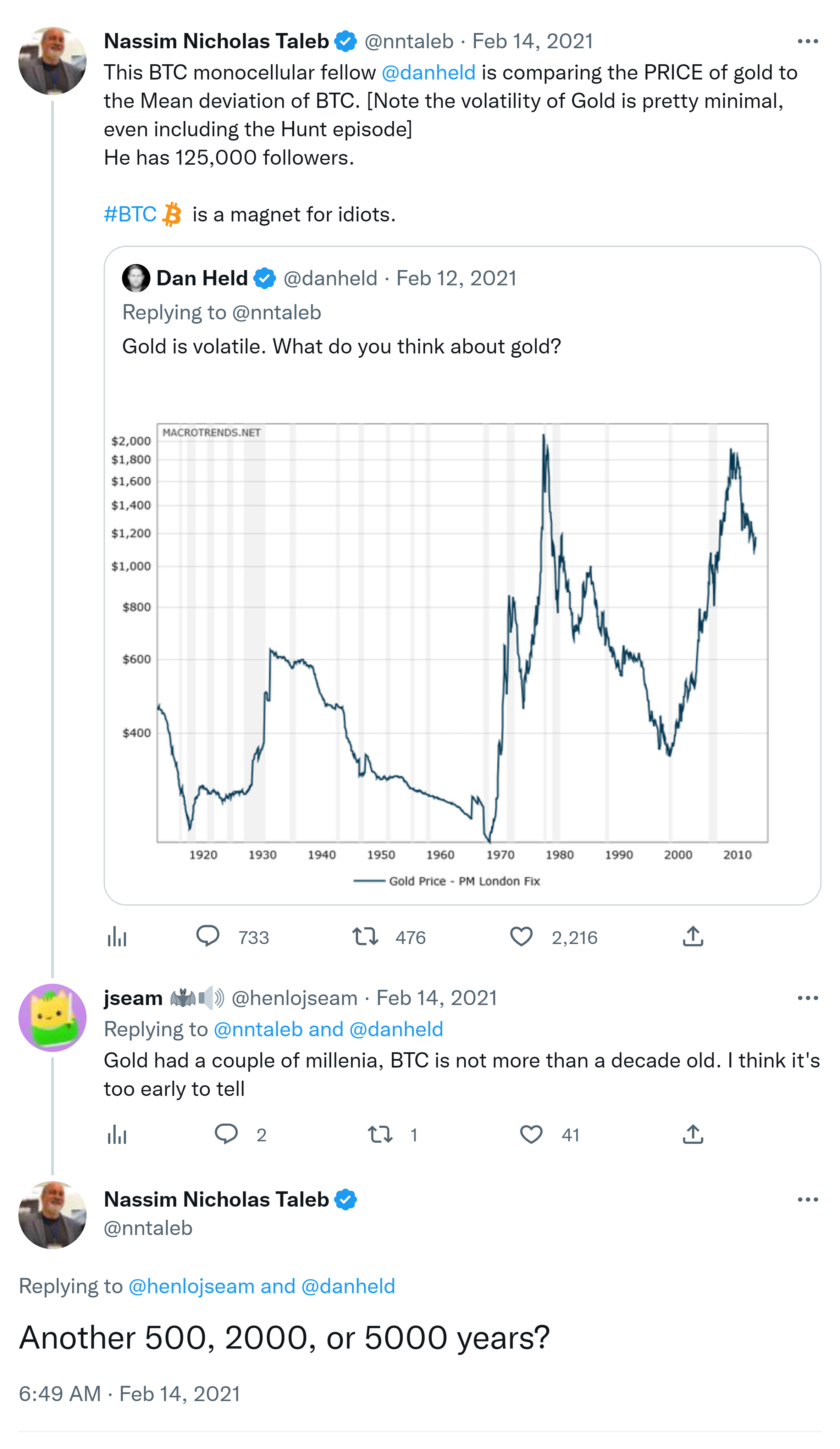Open more options on Taleb's top tweet

pyautogui.click(x=807, y=42)
